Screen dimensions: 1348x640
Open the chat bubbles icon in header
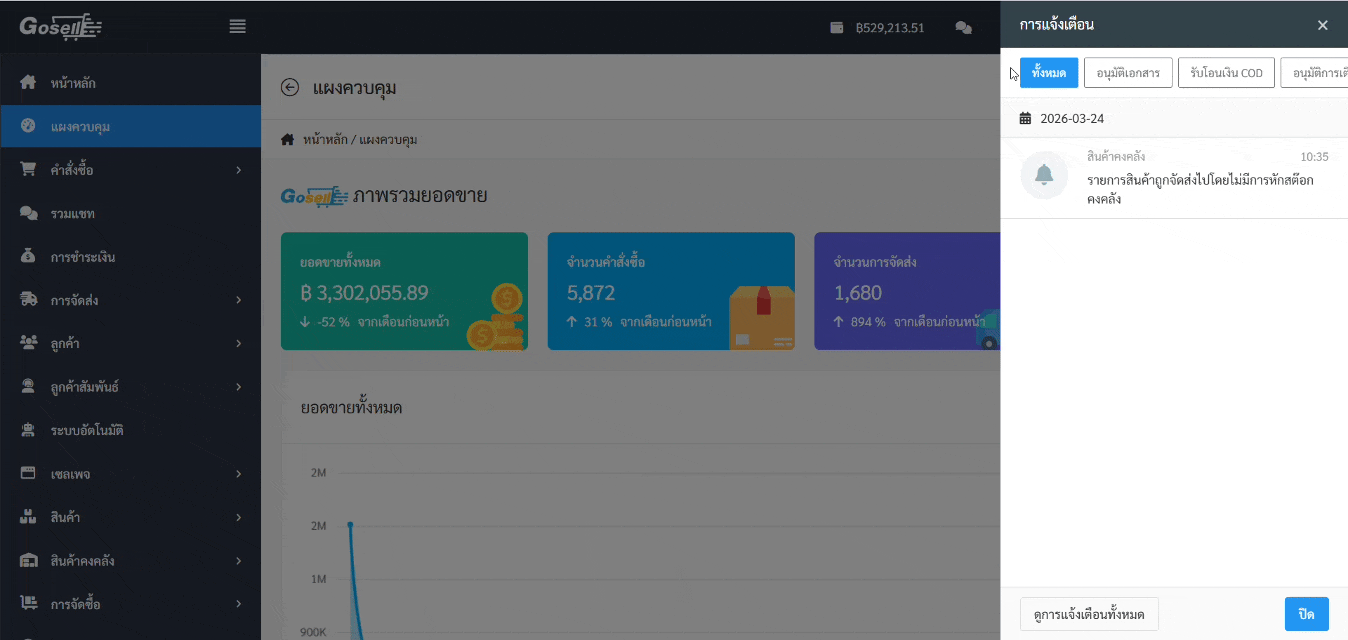(x=963, y=28)
